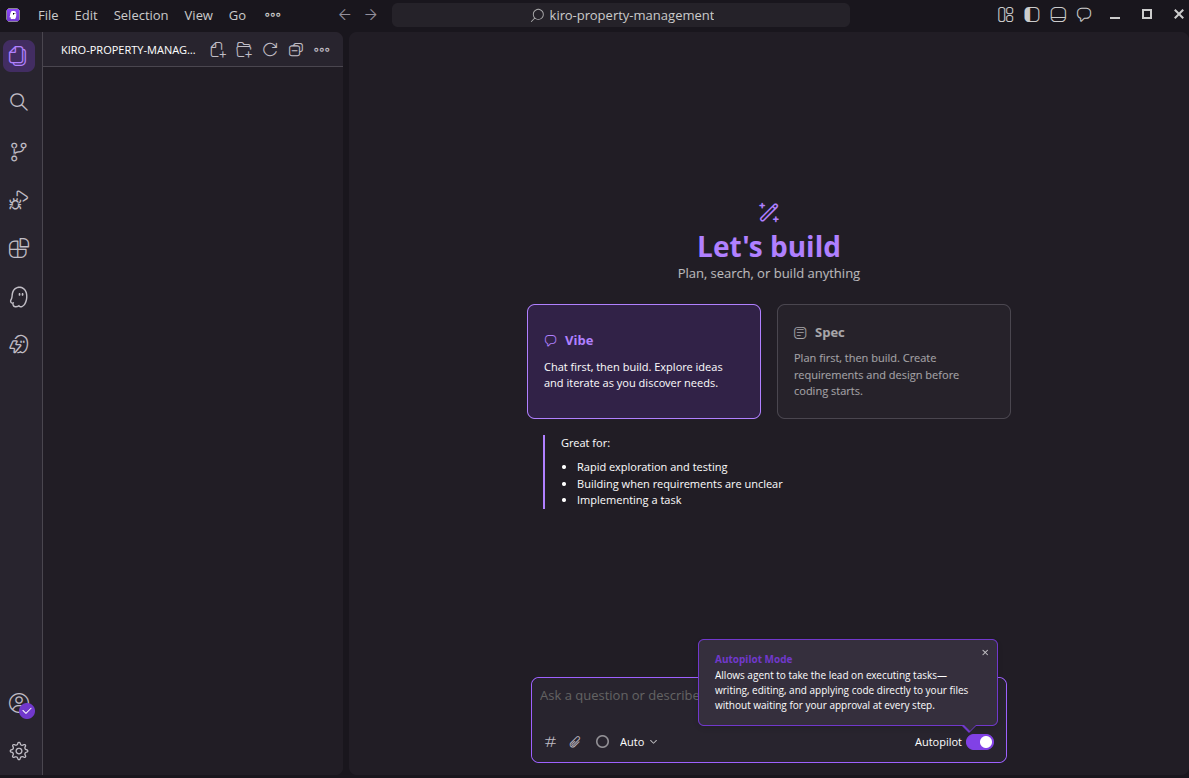This screenshot has width=1189, height=778.
Task: Customize layout from the title bar
Action: coord(1005,15)
